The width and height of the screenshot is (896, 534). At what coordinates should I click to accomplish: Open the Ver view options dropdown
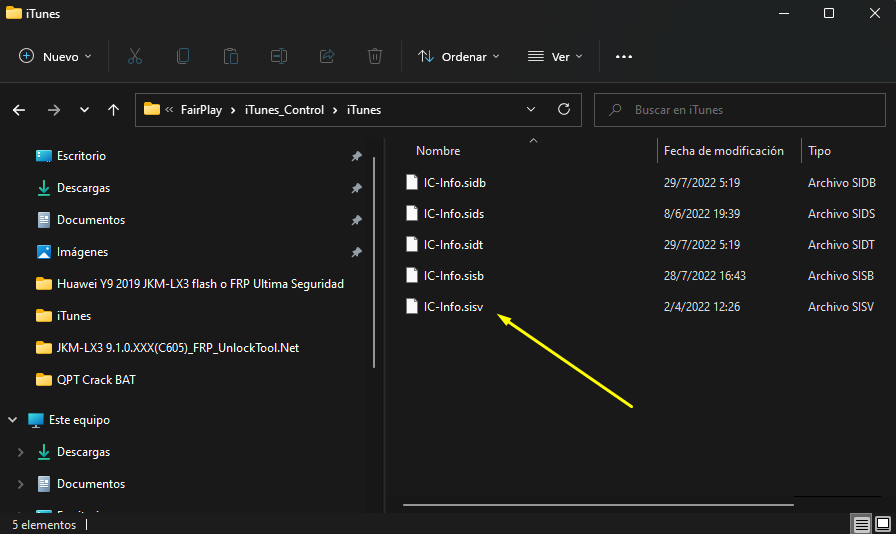(555, 57)
